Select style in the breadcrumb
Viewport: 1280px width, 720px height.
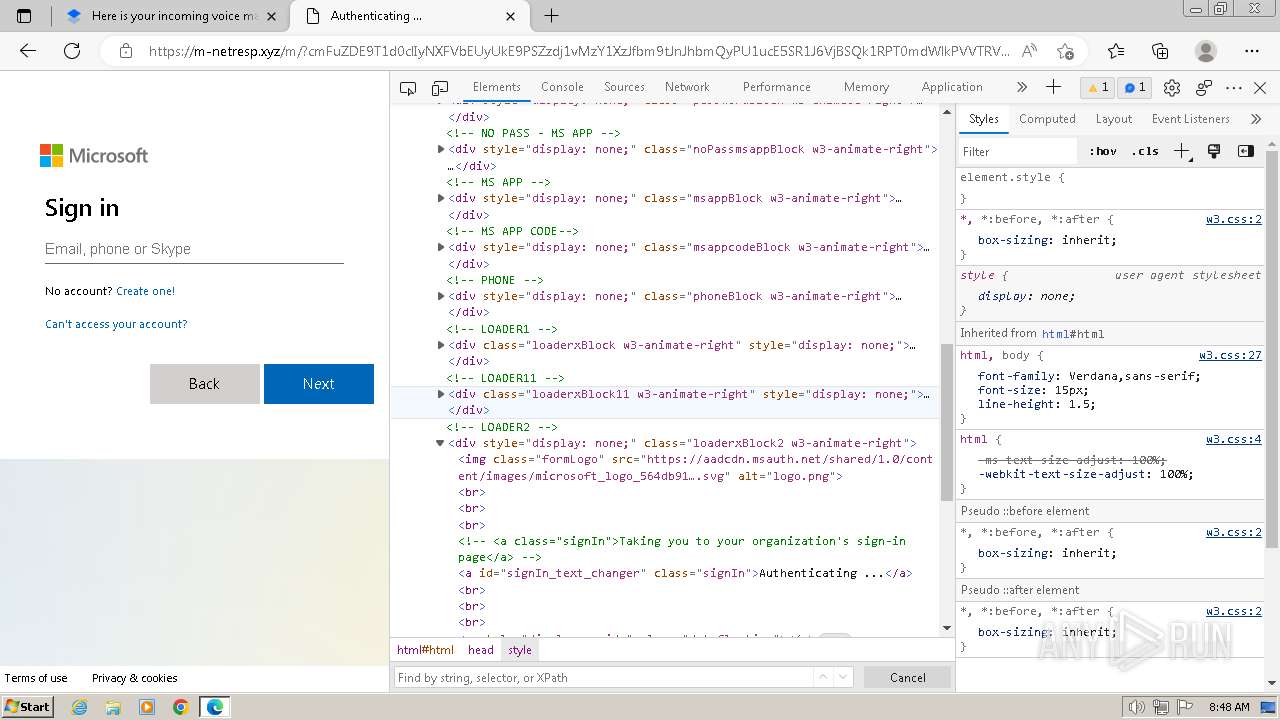point(520,650)
